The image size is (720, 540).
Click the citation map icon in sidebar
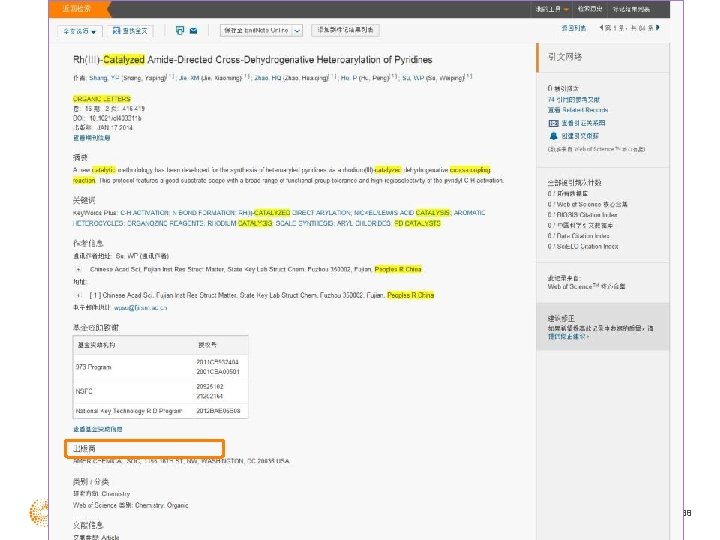553,123
